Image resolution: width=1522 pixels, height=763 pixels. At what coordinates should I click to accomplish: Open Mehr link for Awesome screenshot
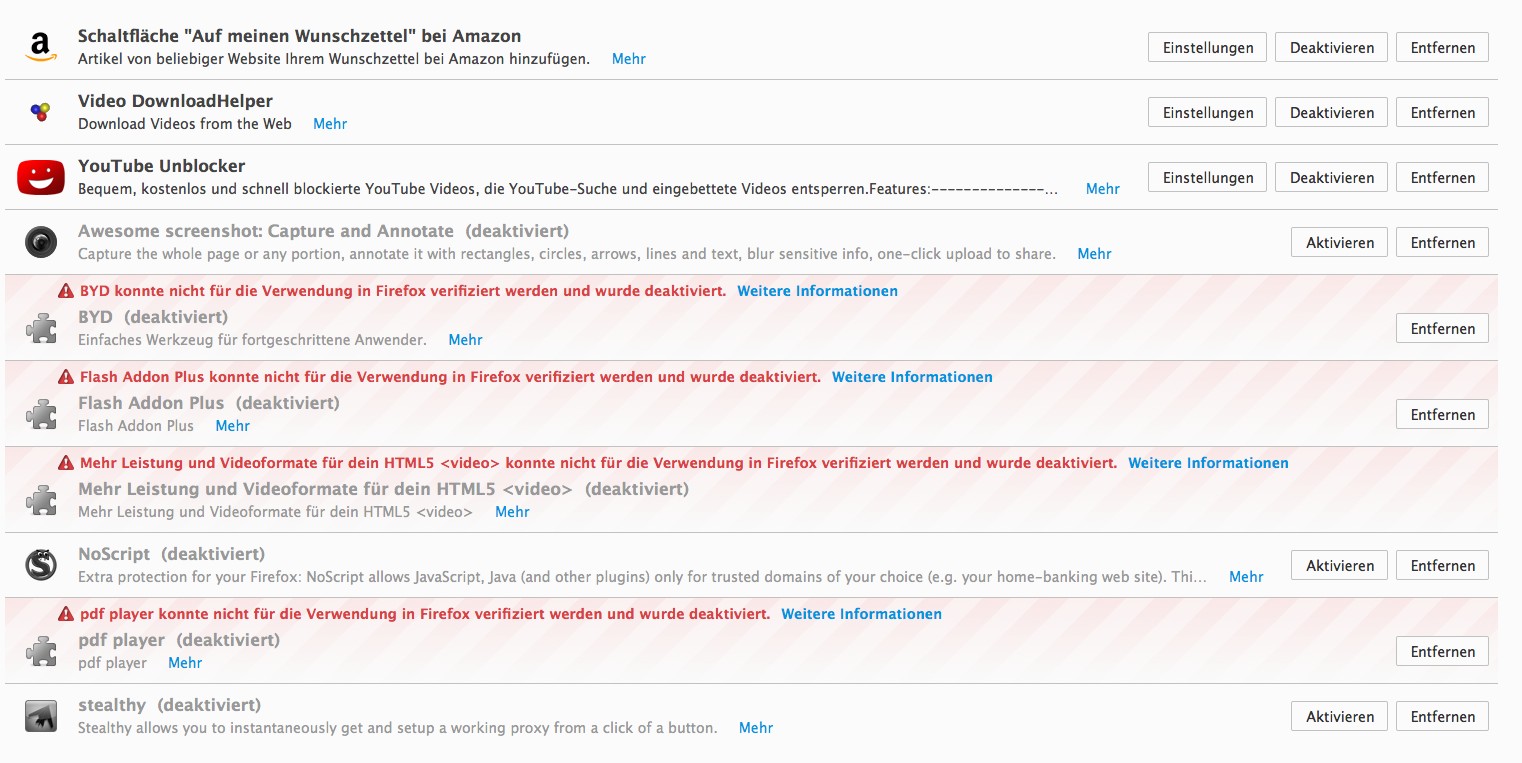click(x=1094, y=254)
